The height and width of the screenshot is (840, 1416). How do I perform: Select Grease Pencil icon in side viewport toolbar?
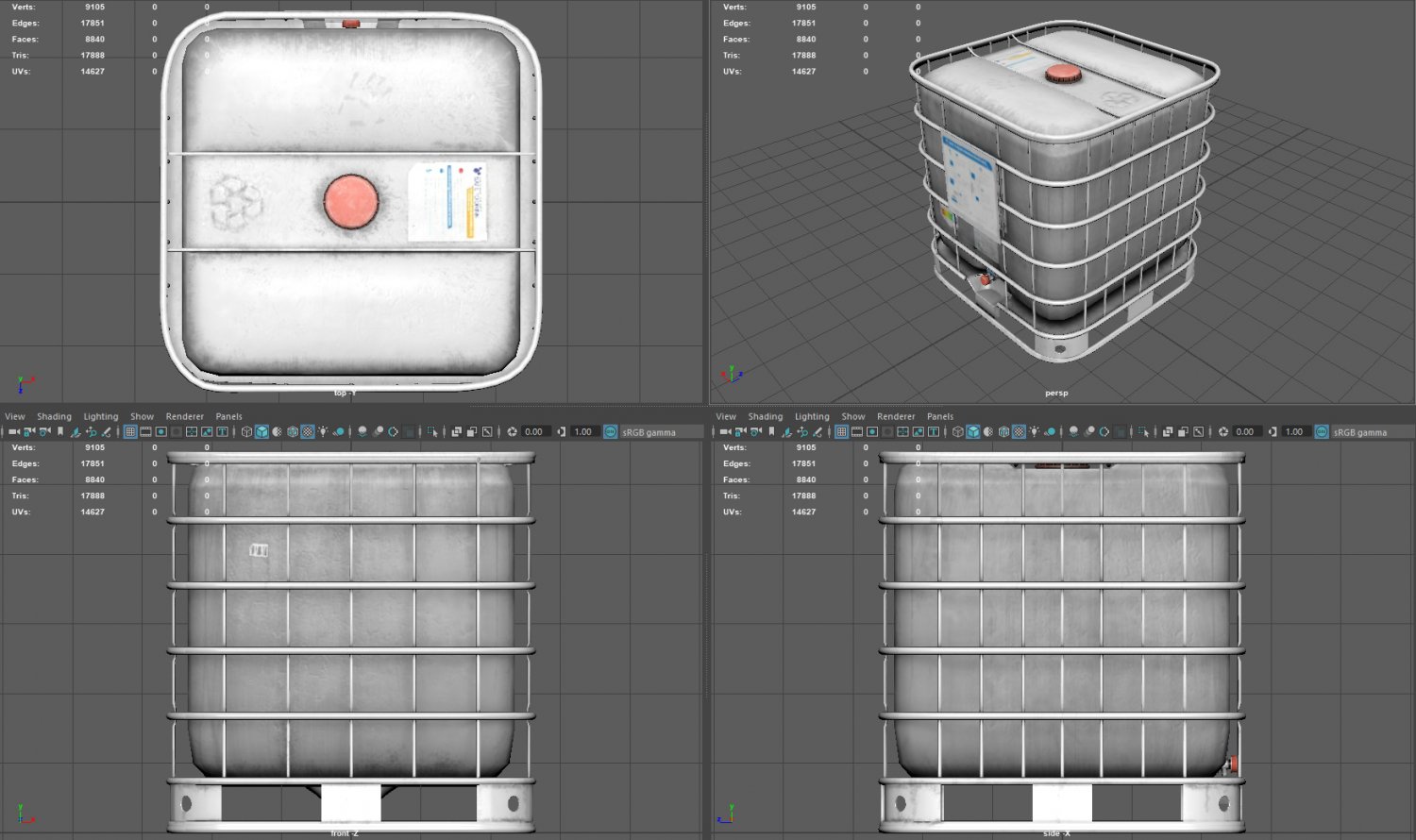pos(818,432)
